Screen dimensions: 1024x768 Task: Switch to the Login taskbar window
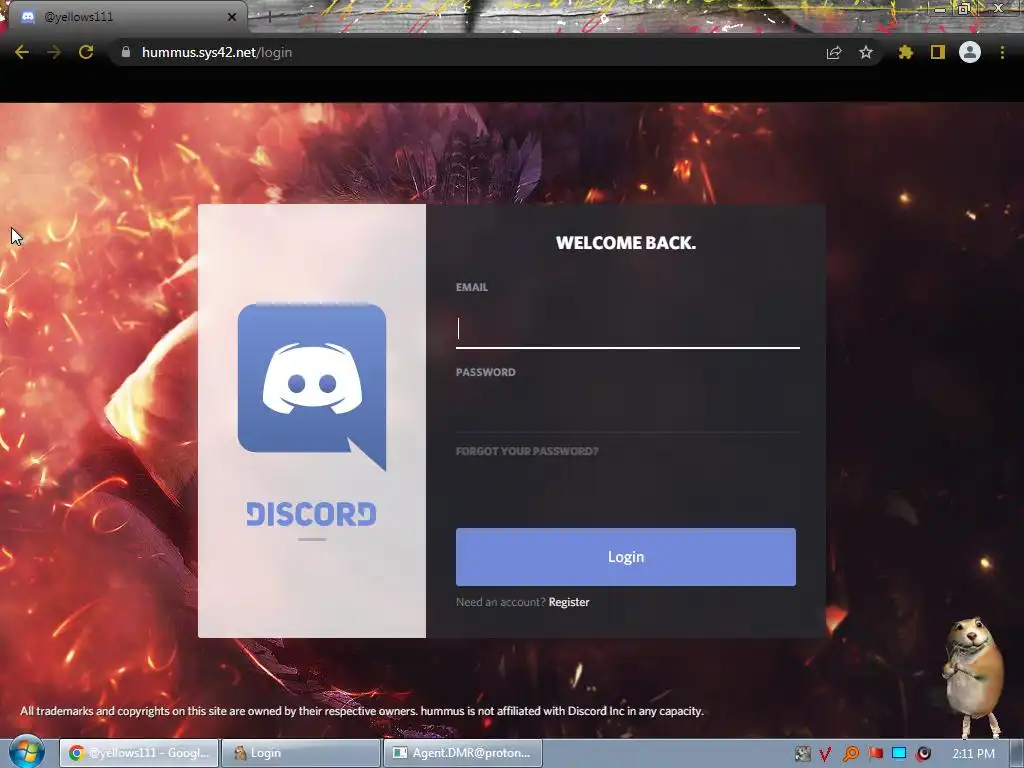pos(301,753)
